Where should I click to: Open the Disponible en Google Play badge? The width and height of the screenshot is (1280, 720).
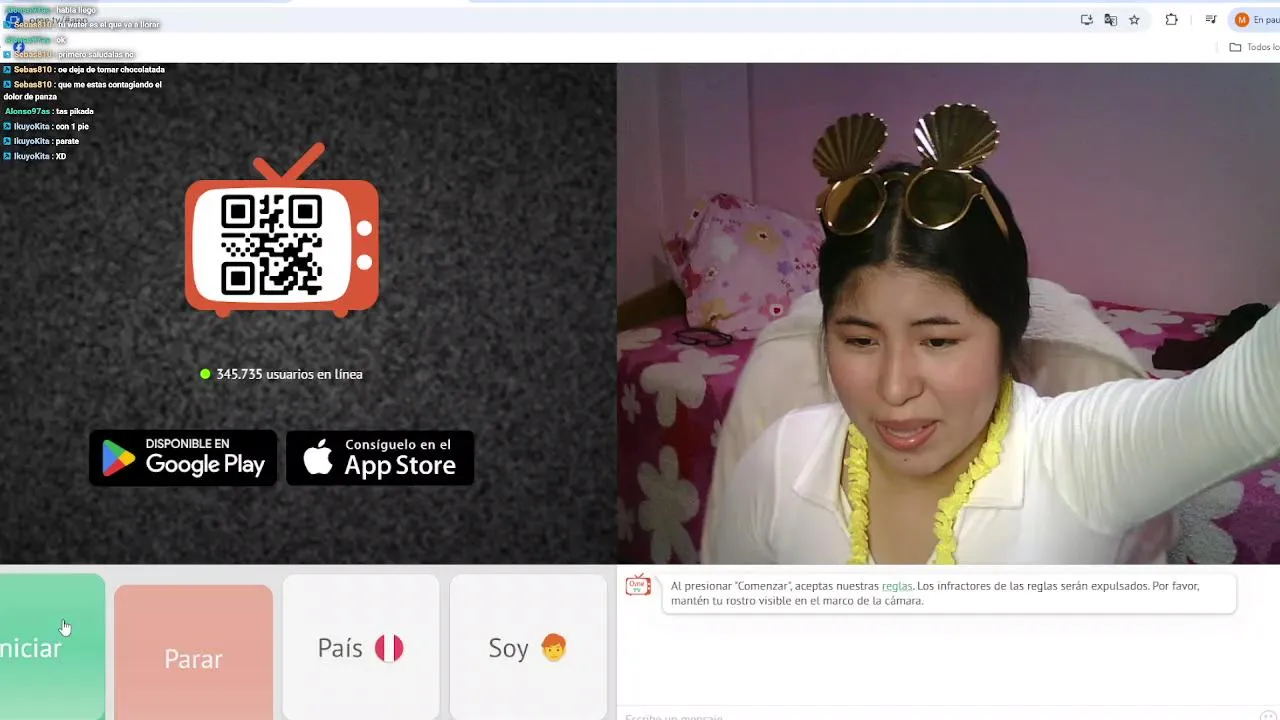pos(183,458)
